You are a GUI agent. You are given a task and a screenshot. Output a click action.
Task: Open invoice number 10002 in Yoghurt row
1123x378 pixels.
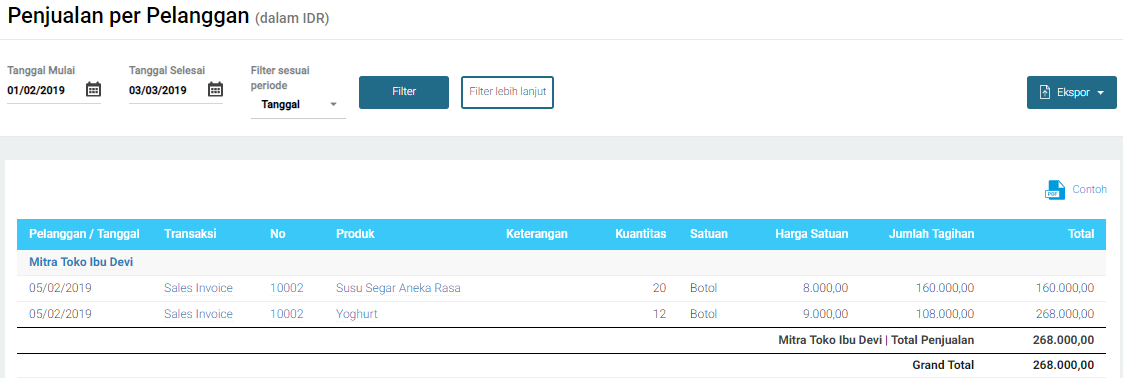pos(286,314)
